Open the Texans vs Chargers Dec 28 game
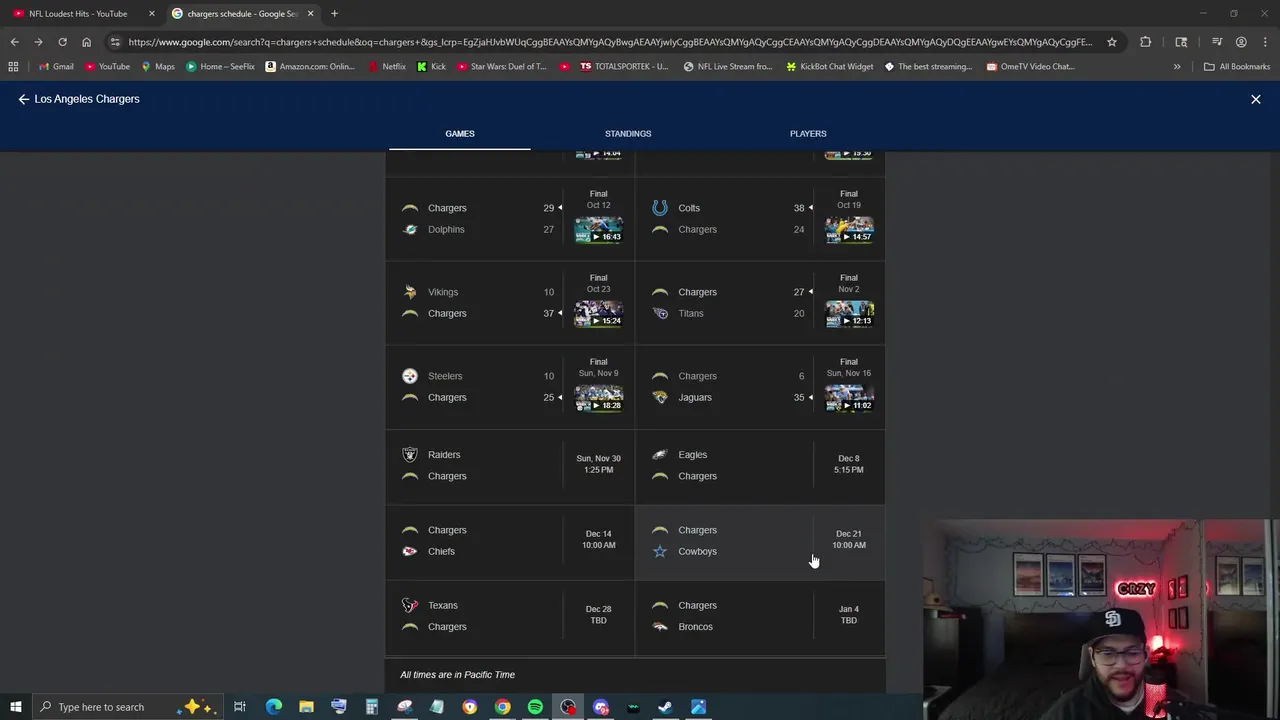The height and width of the screenshot is (720, 1280). (x=510, y=616)
